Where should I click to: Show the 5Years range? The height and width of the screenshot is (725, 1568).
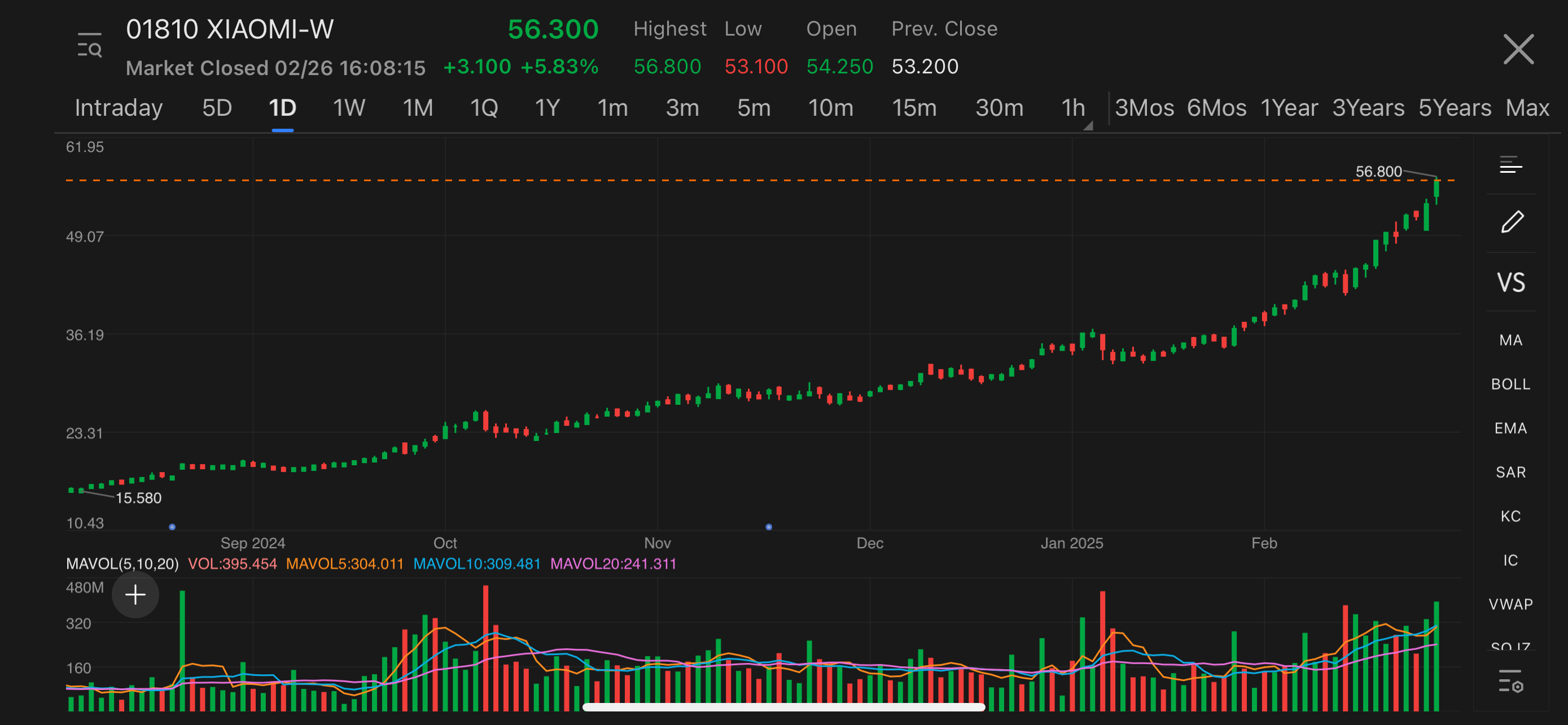click(x=1454, y=108)
